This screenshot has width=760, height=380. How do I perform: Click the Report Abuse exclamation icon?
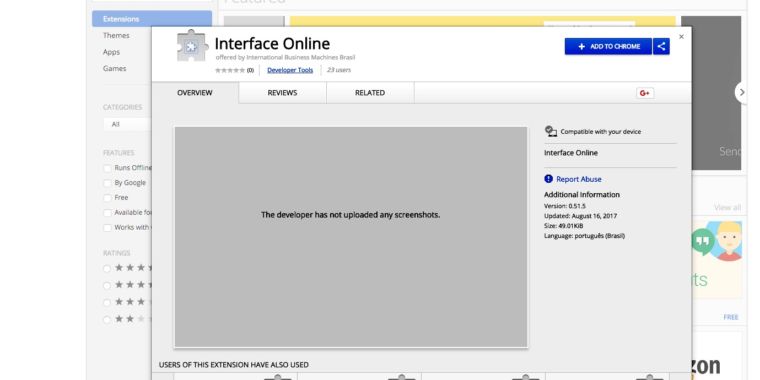pyautogui.click(x=548, y=179)
